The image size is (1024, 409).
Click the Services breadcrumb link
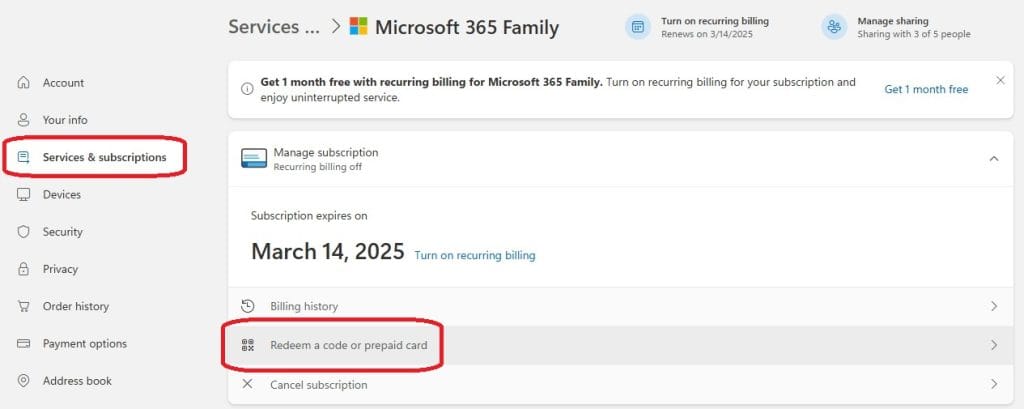pos(274,27)
